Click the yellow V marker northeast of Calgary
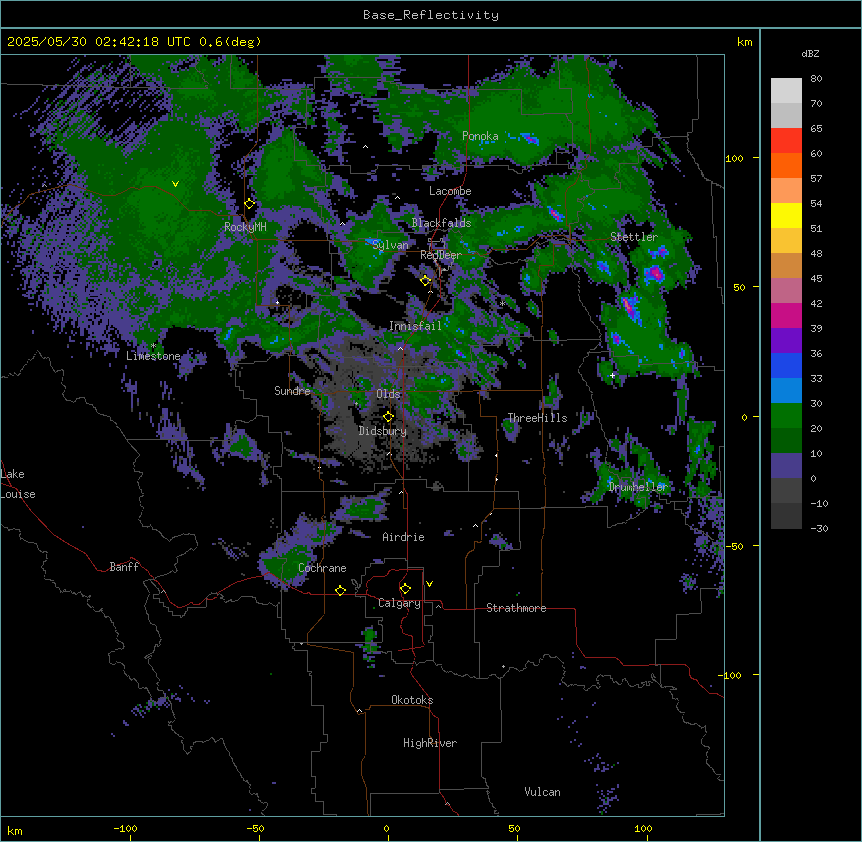Screen dimensions: 862x842 point(429,584)
